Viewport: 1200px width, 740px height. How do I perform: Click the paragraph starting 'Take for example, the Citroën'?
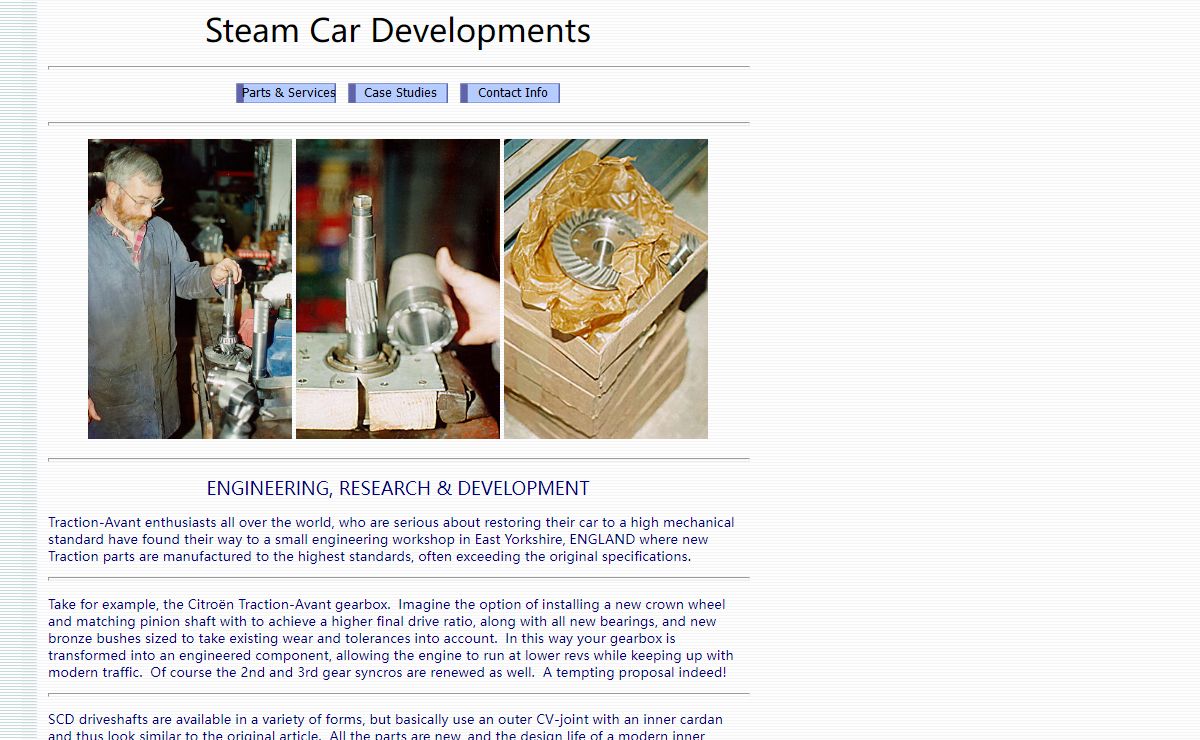391,638
